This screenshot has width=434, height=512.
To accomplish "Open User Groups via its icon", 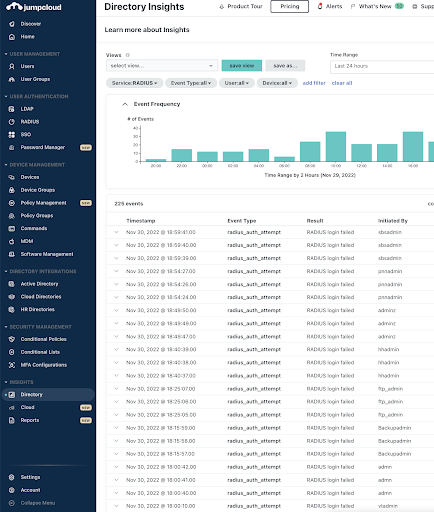I will click(x=12, y=79).
